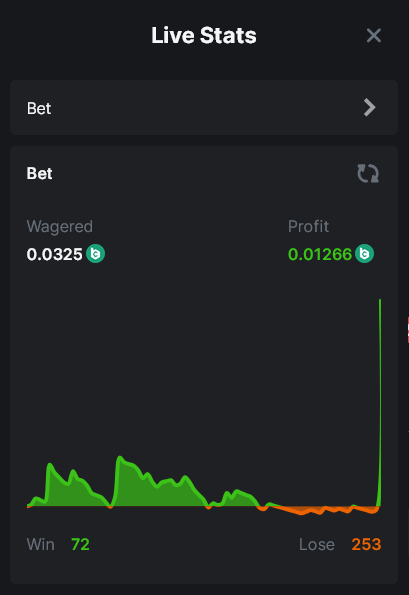Open the Bet selector row

204,107
